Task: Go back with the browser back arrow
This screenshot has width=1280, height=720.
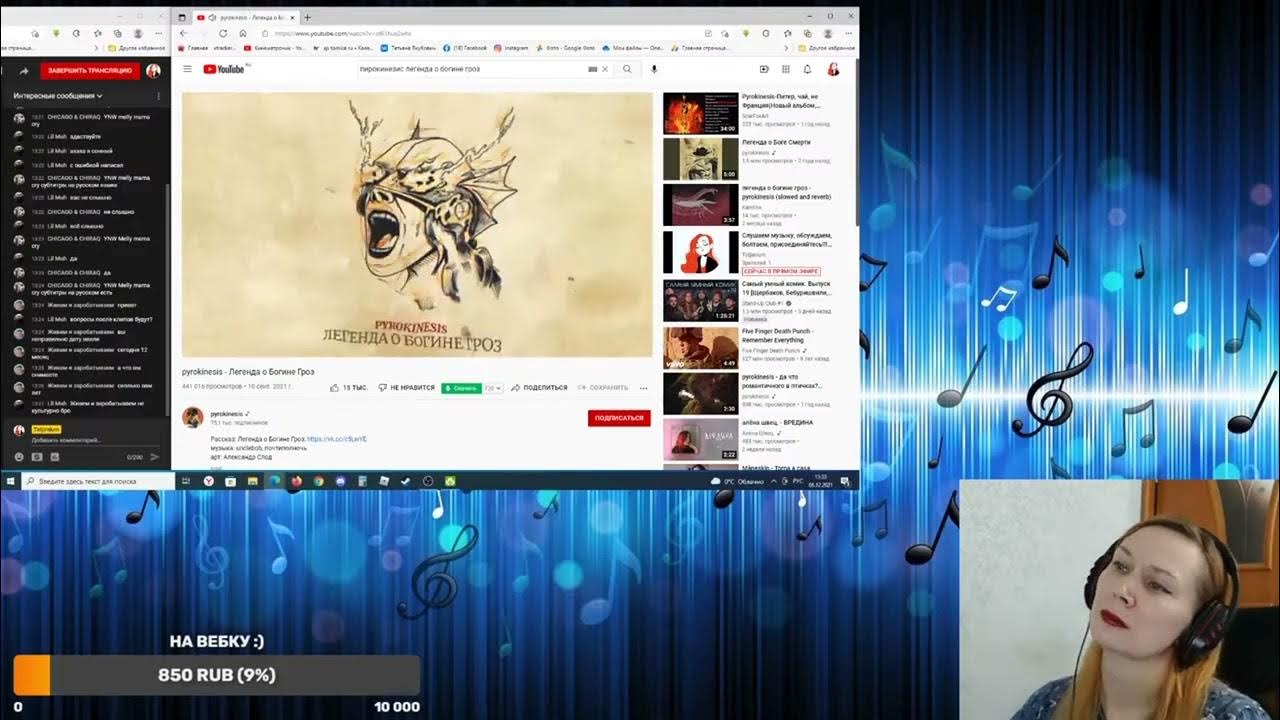Action: point(183,33)
